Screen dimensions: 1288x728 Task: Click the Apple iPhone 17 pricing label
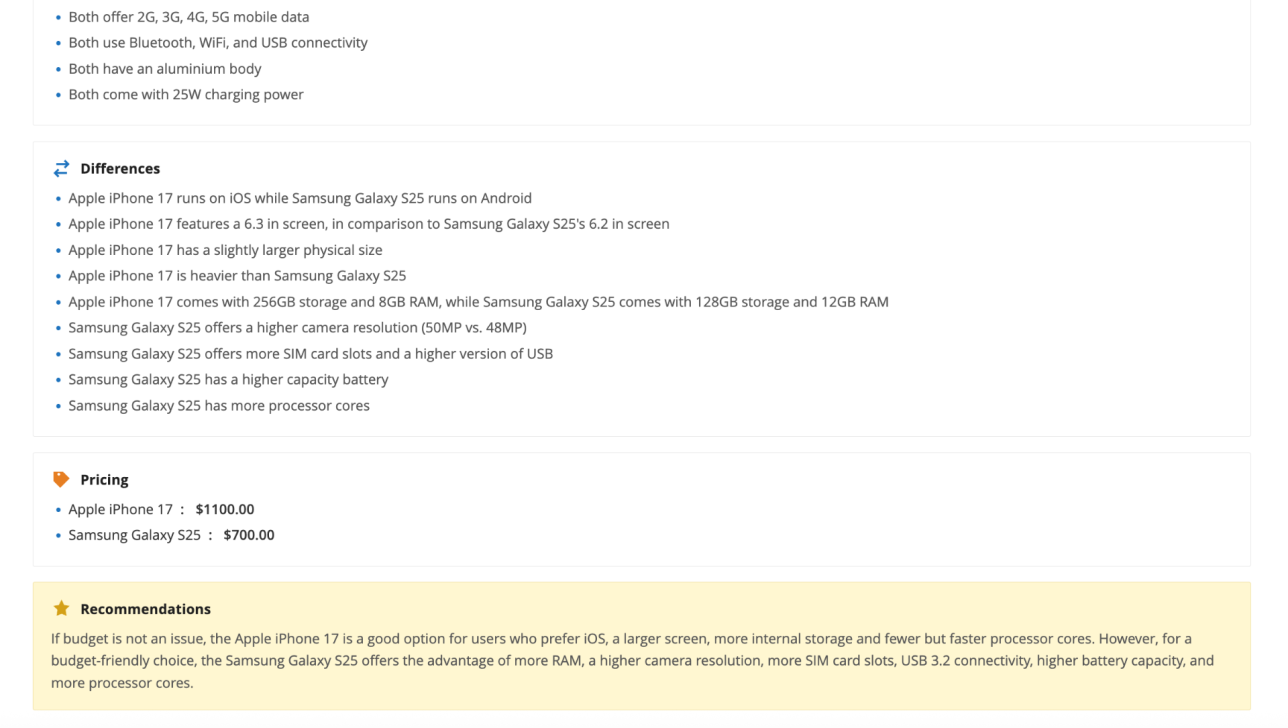120,509
